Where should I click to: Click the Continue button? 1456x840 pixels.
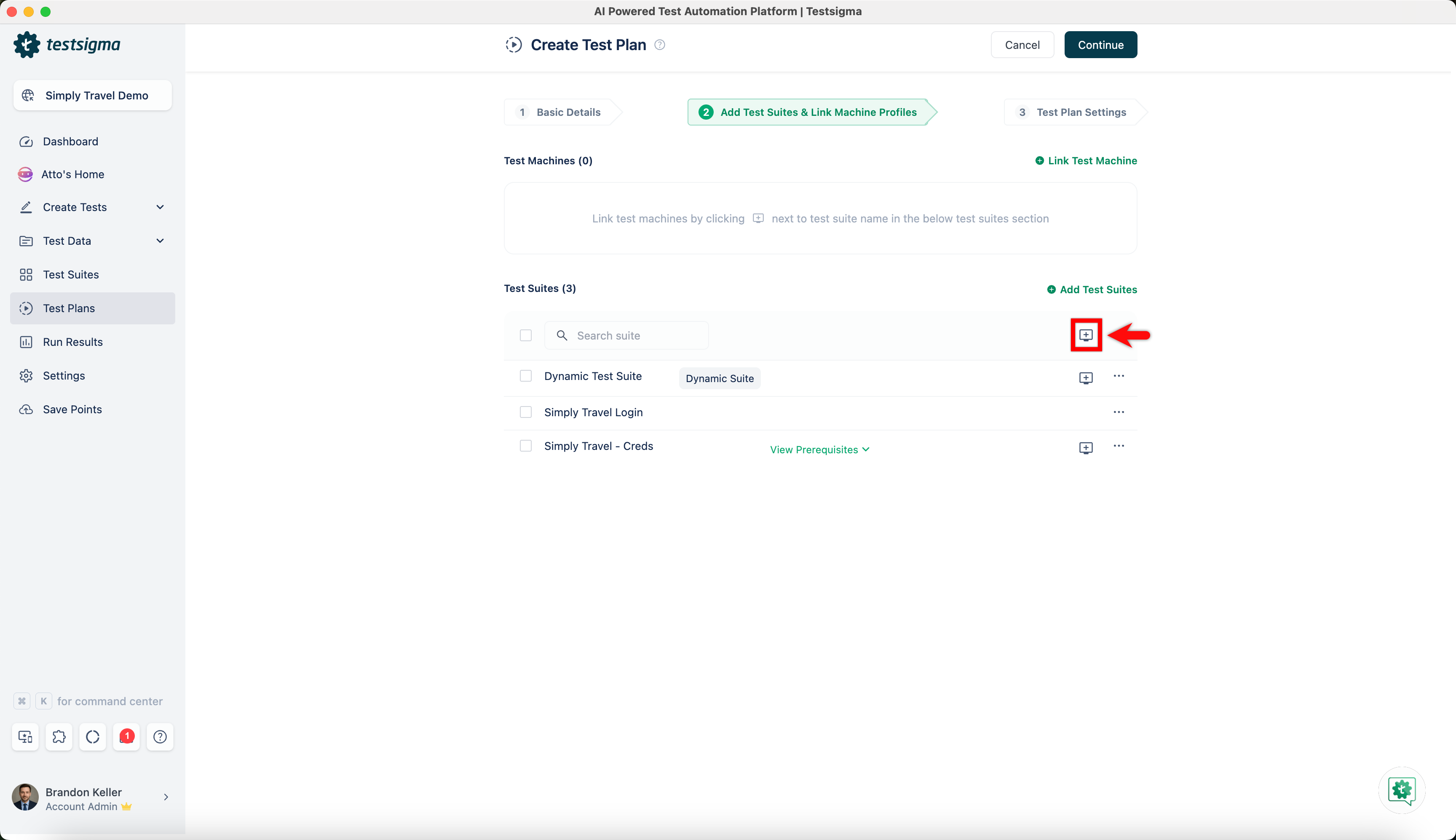1100,45
